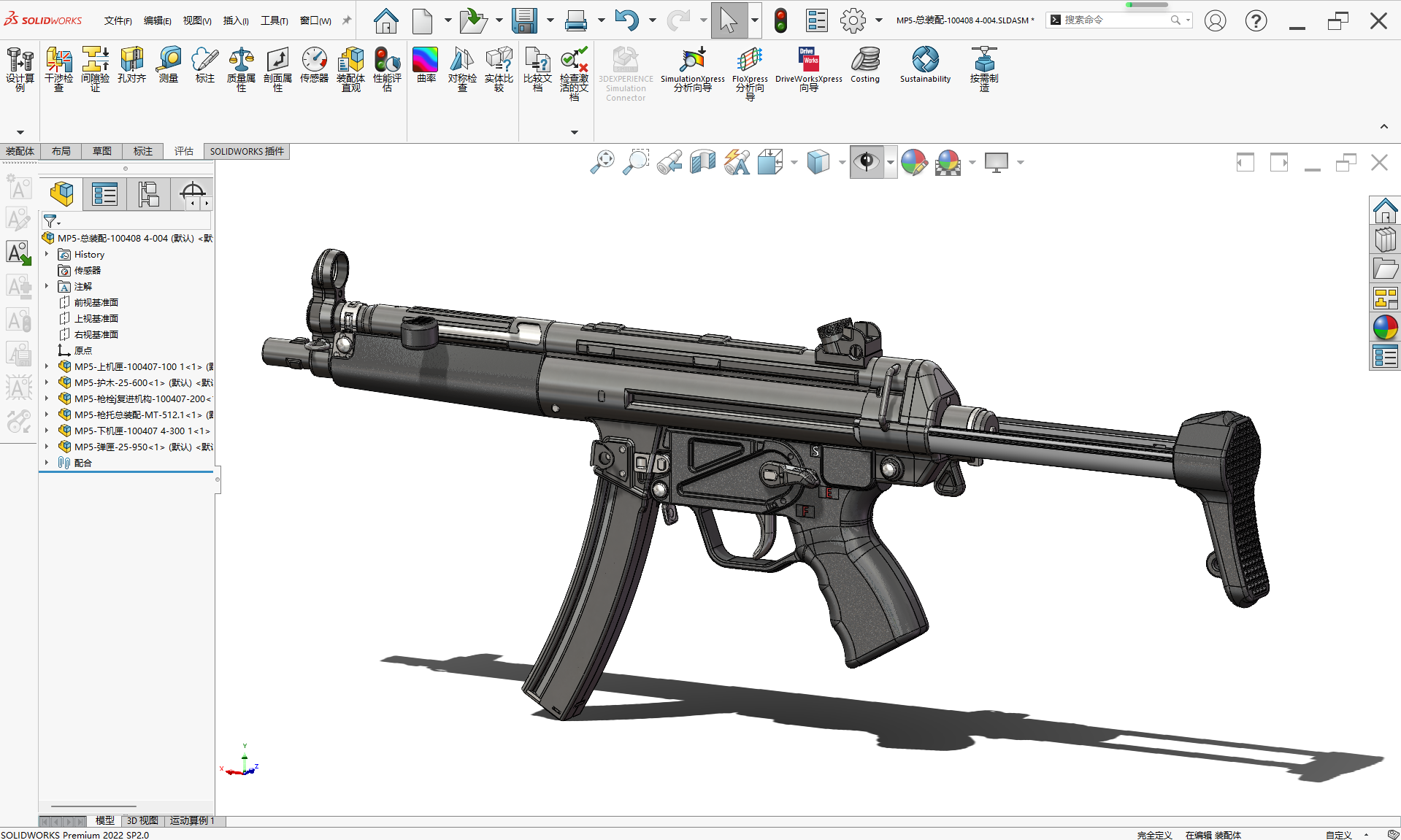
Task: Open the Symmetry Check (对称检查) tool
Action: coord(462,69)
